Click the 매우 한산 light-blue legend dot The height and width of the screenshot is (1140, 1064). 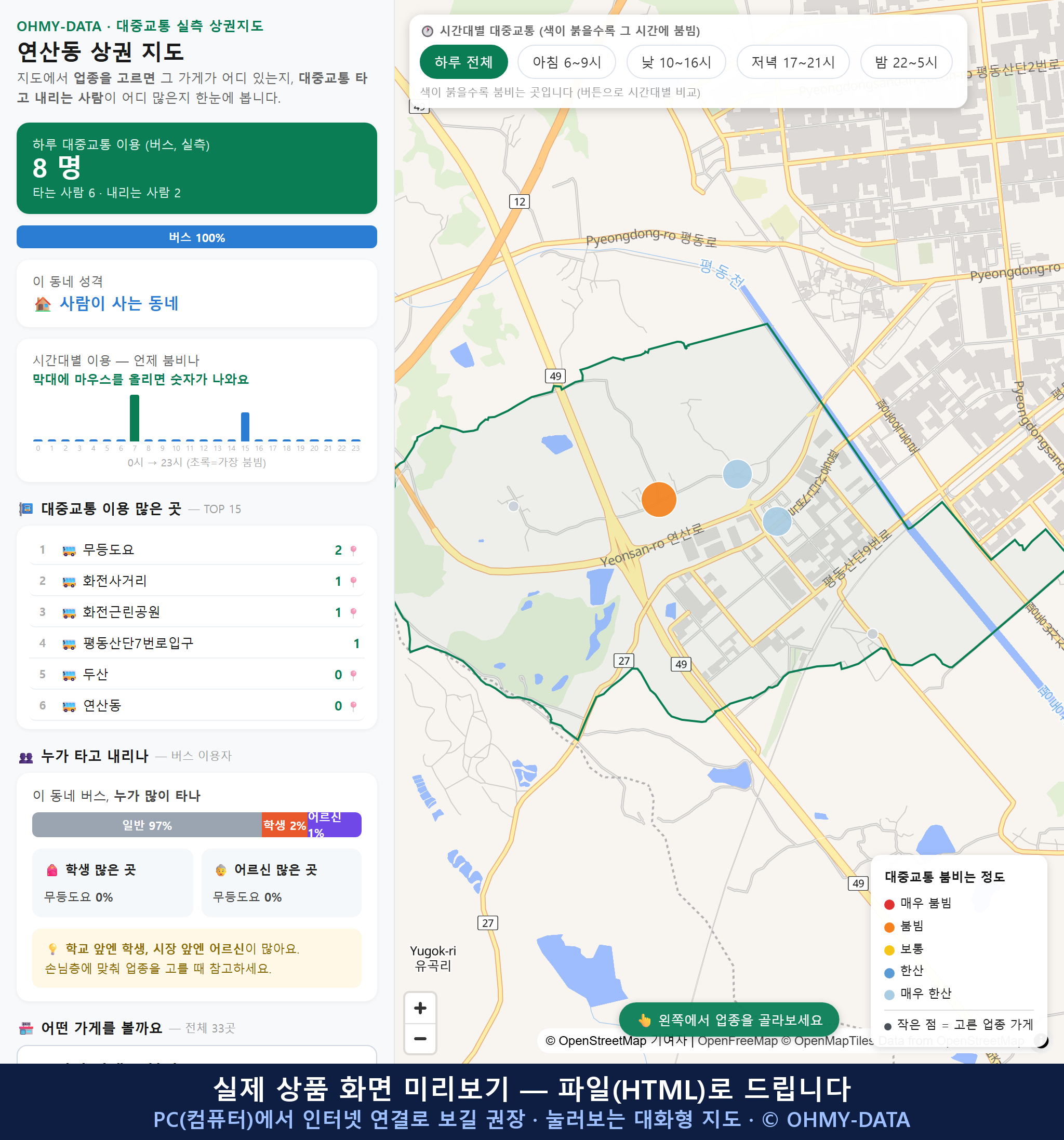pyautogui.click(x=889, y=995)
